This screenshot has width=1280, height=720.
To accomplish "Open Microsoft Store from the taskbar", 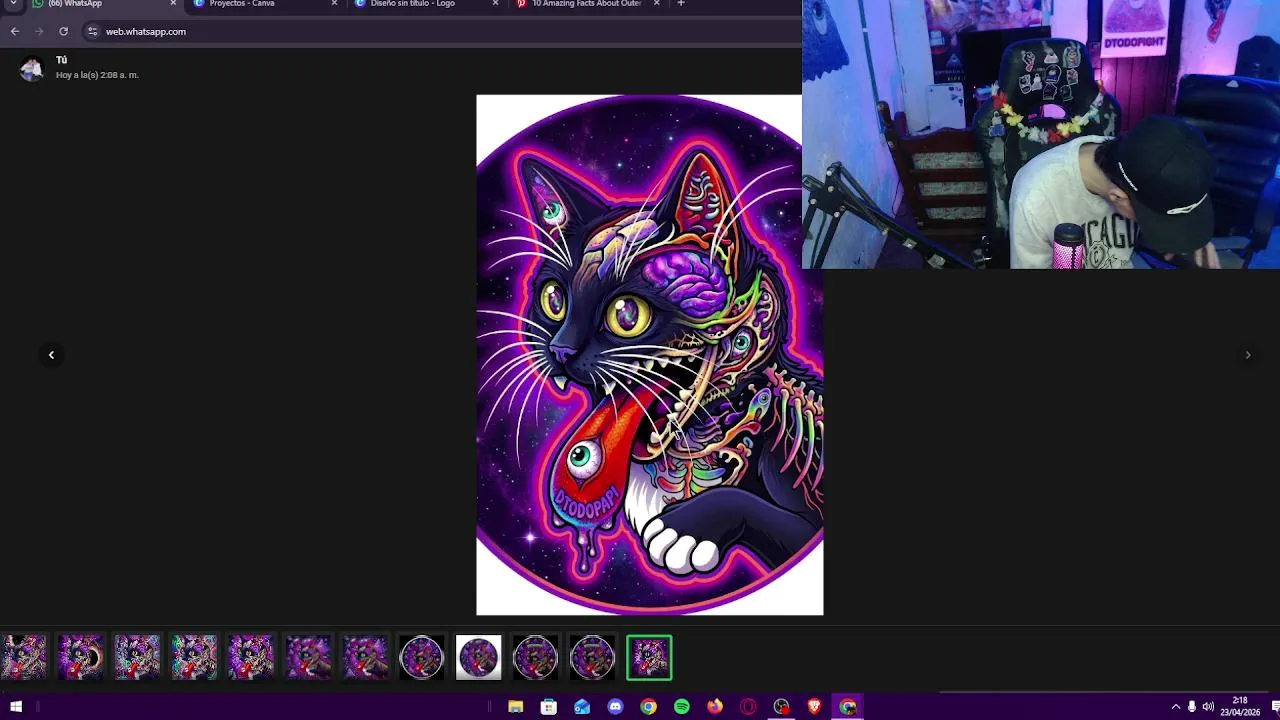I will 548,707.
